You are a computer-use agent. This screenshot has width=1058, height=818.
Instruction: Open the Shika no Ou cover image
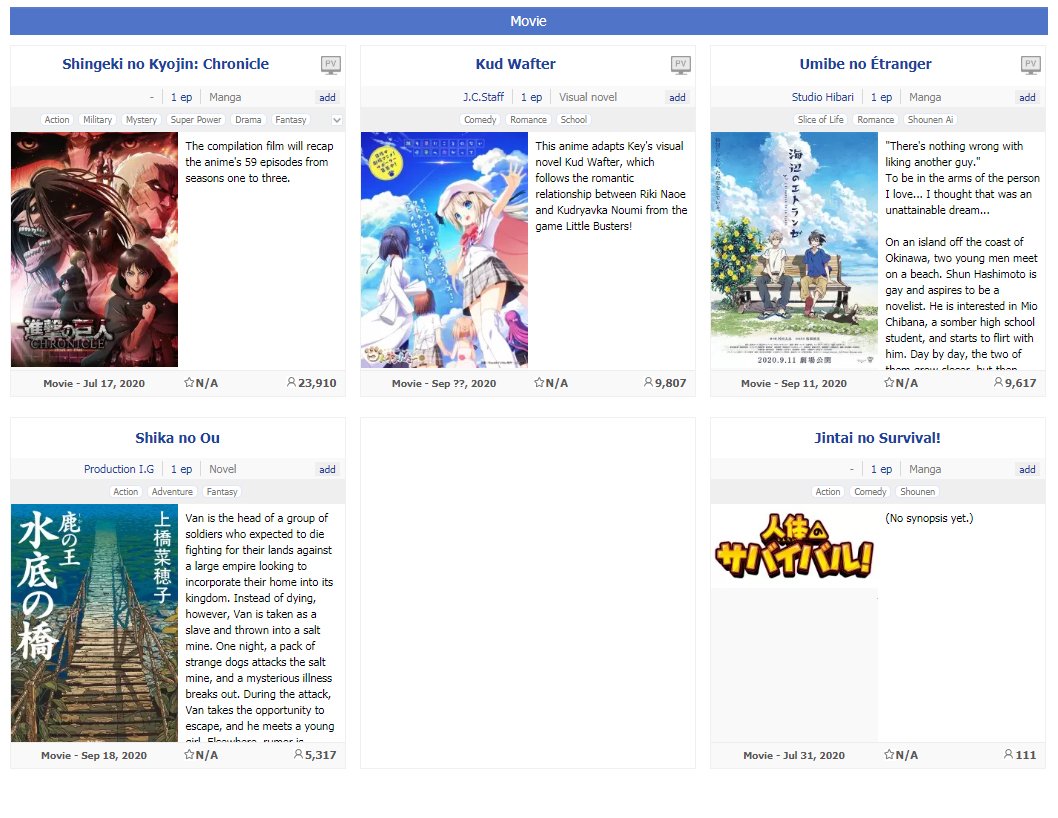(x=94, y=623)
